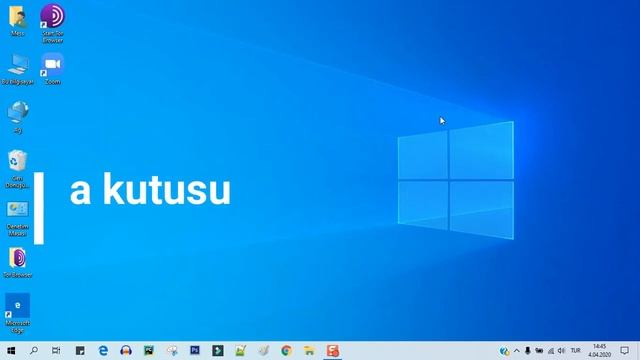Open the feather icon app in taskbar
The image size is (640, 360).
coord(264,351)
